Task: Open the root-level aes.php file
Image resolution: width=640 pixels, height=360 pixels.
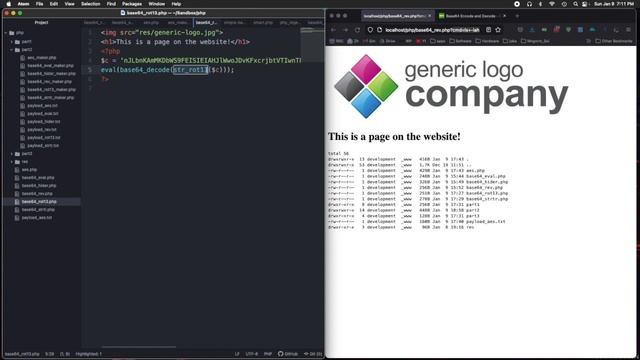Action: pos(29,170)
